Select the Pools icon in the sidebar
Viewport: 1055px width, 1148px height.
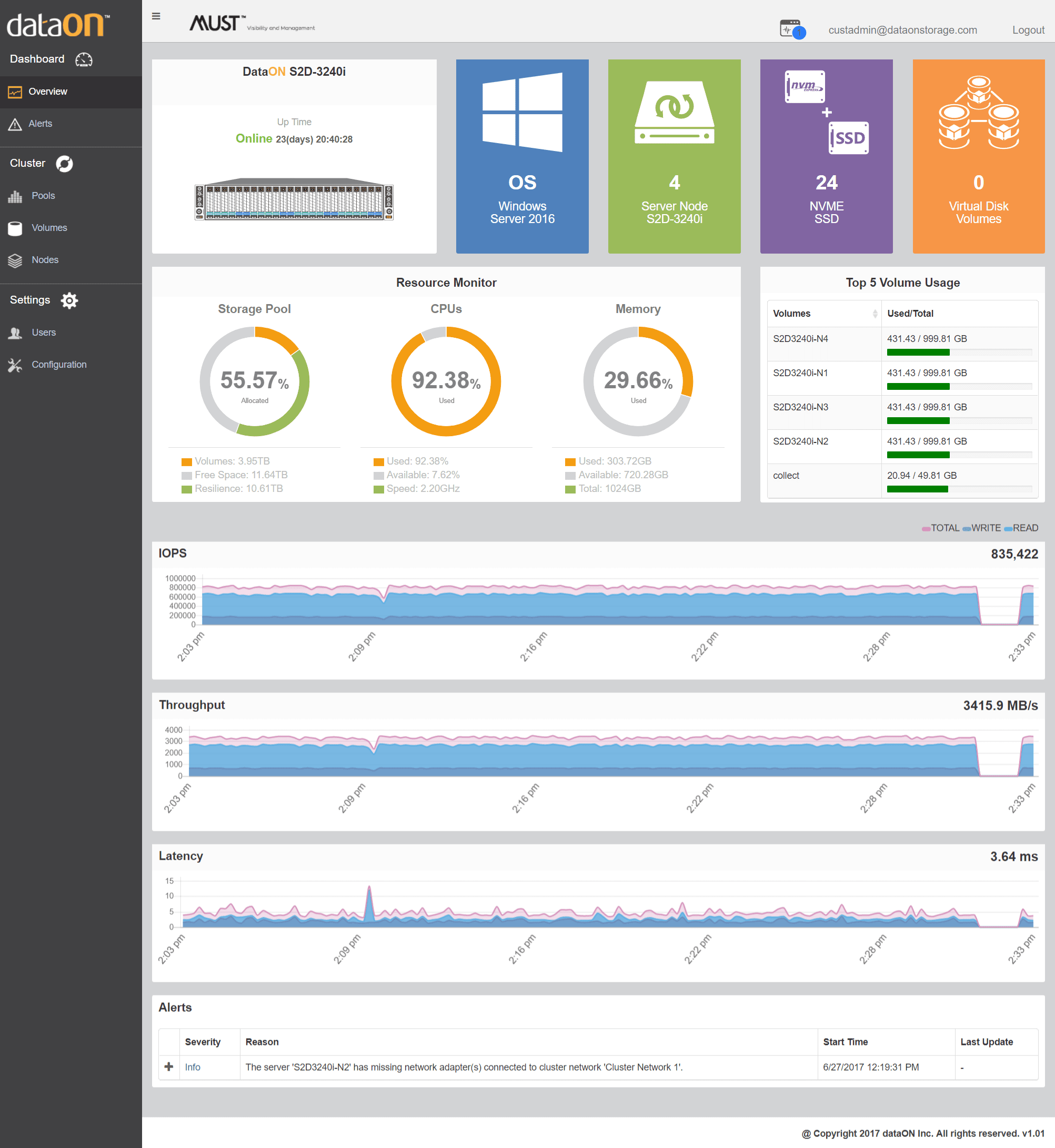coord(15,195)
